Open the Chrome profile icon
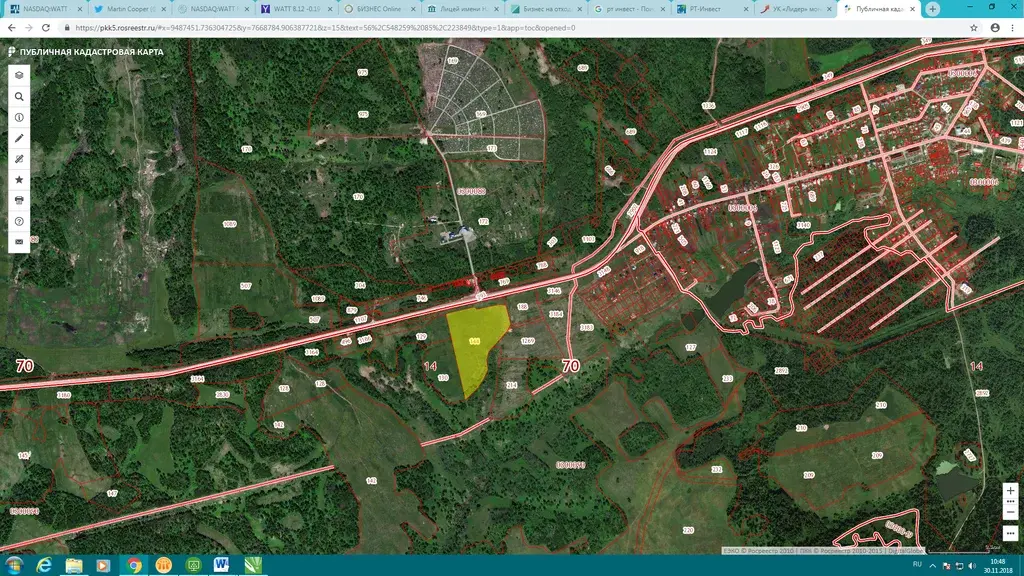This screenshot has height=576, width=1024. point(995,28)
